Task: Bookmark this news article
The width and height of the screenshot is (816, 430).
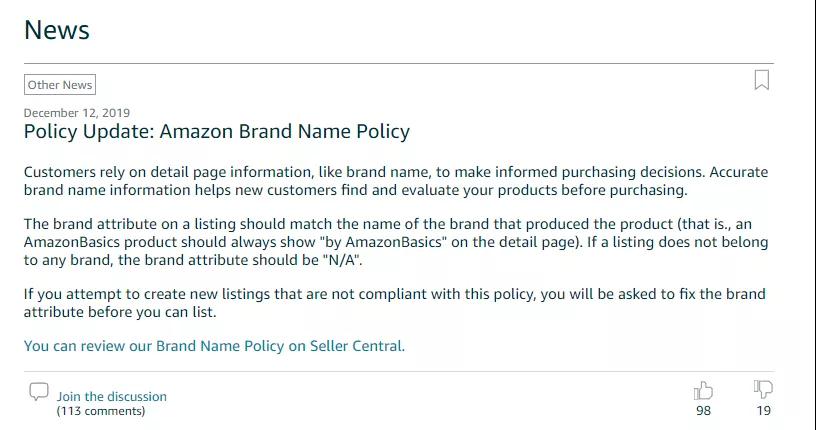Action: point(762,80)
